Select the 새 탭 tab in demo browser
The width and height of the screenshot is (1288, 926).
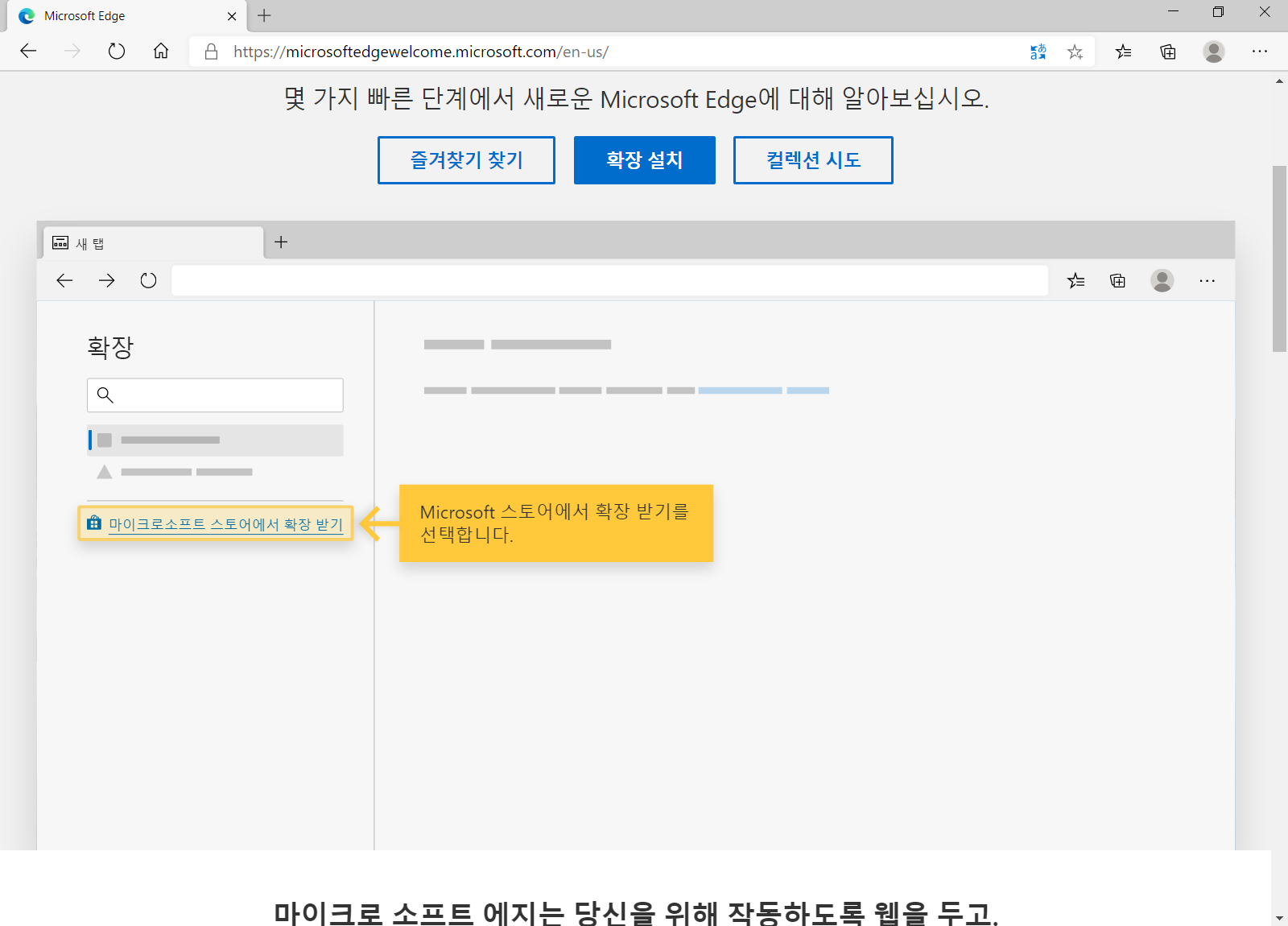coord(153,242)
